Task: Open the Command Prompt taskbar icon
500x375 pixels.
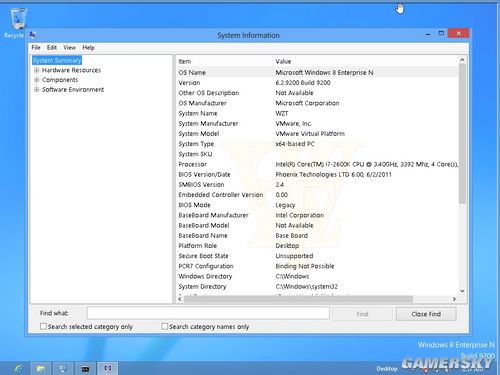Action: pos(85,368)
